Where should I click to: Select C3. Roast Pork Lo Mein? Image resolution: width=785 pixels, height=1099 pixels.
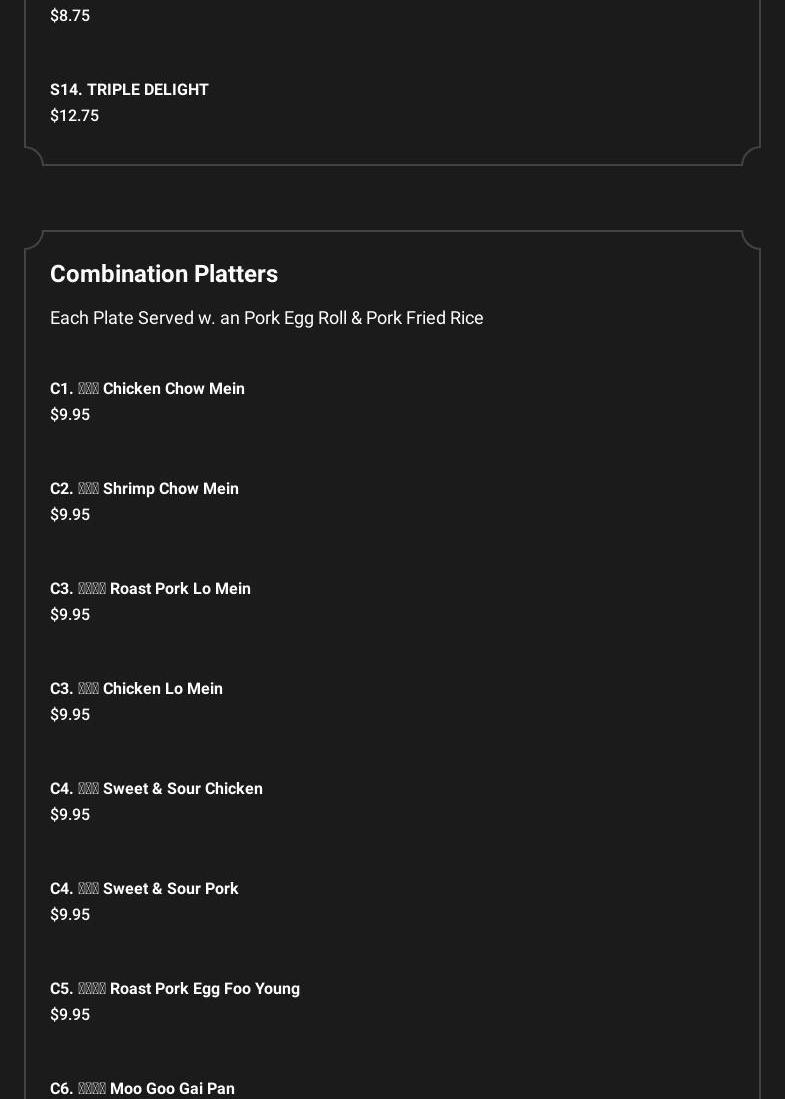150,588
